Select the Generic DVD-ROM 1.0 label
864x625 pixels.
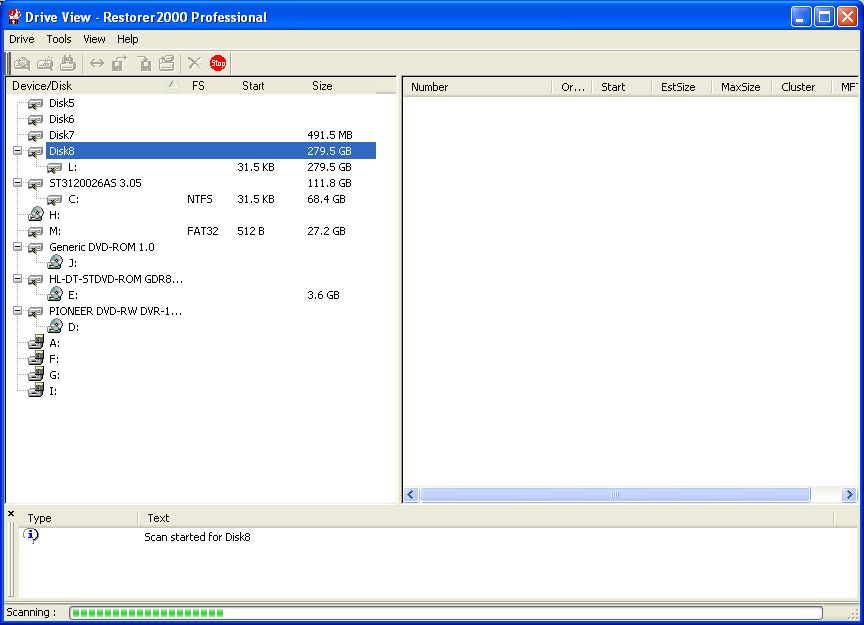point(102,247)
